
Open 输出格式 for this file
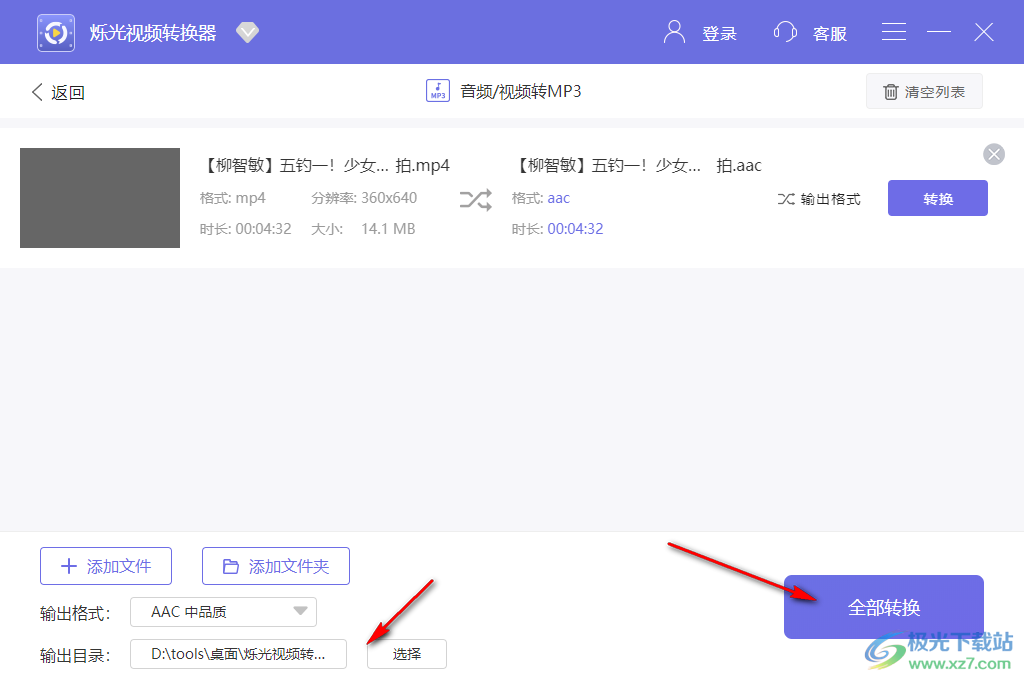click(x=819, y=199)
